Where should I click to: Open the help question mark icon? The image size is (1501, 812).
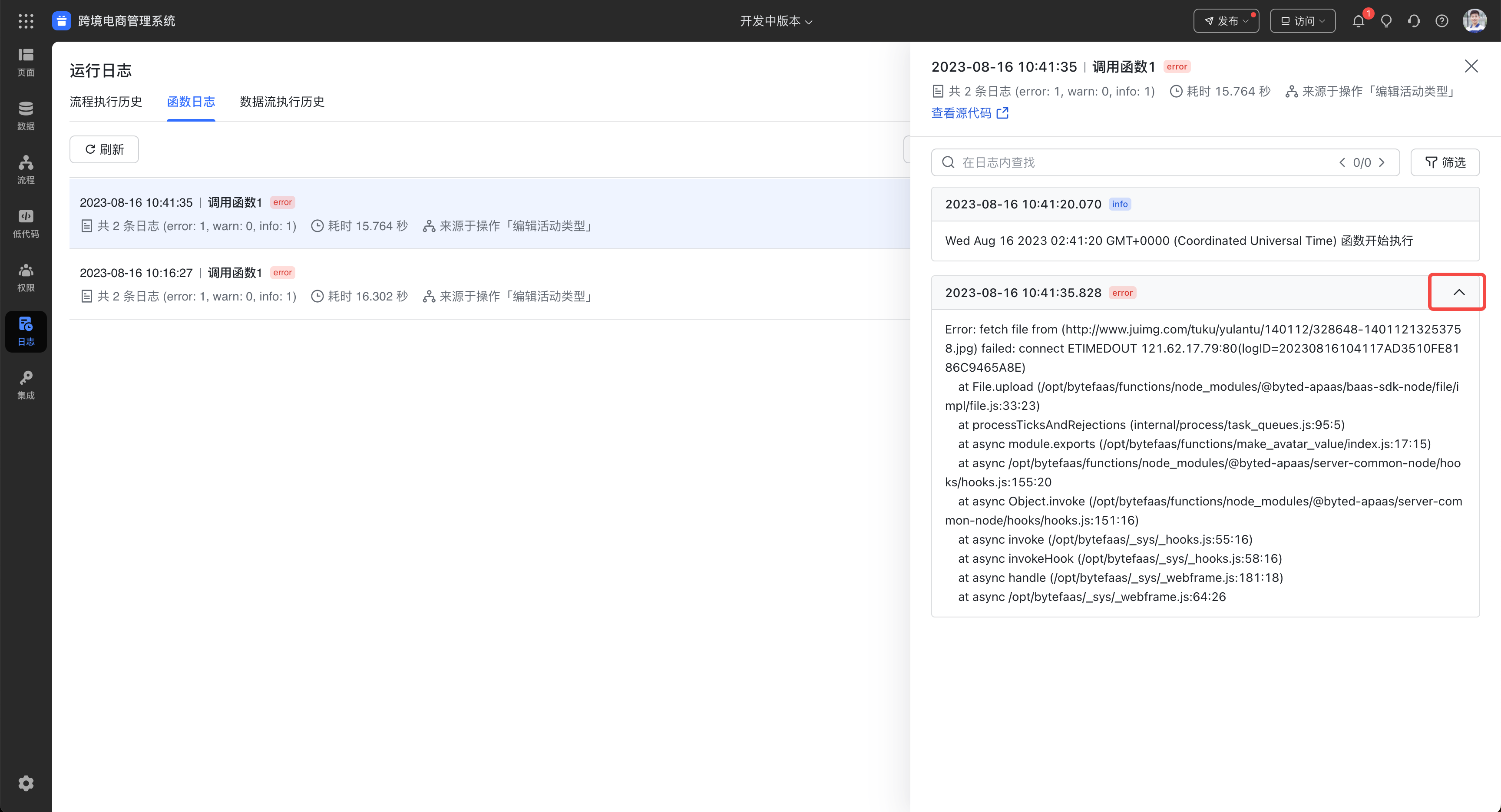(x=1441, y=21)
